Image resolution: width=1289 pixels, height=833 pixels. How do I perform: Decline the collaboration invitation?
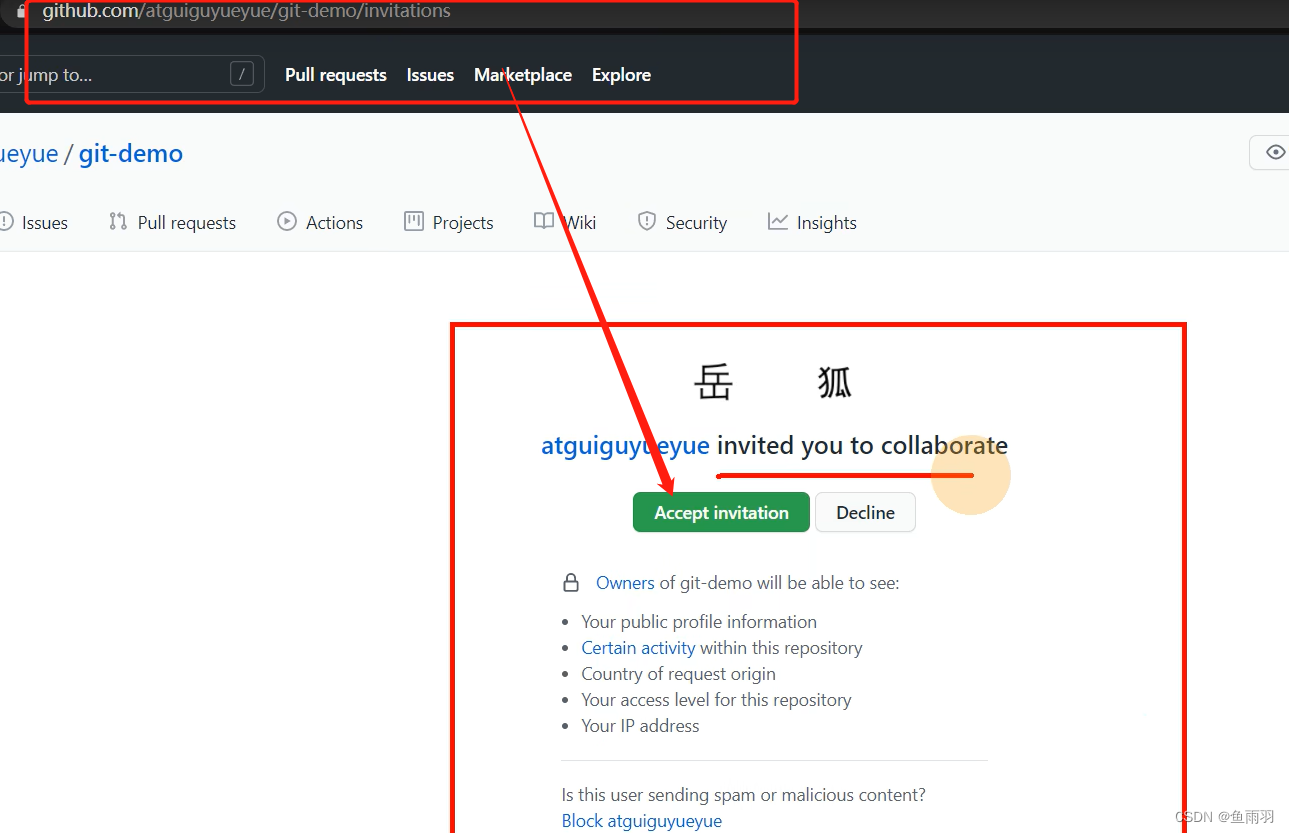tap(865, 512)
